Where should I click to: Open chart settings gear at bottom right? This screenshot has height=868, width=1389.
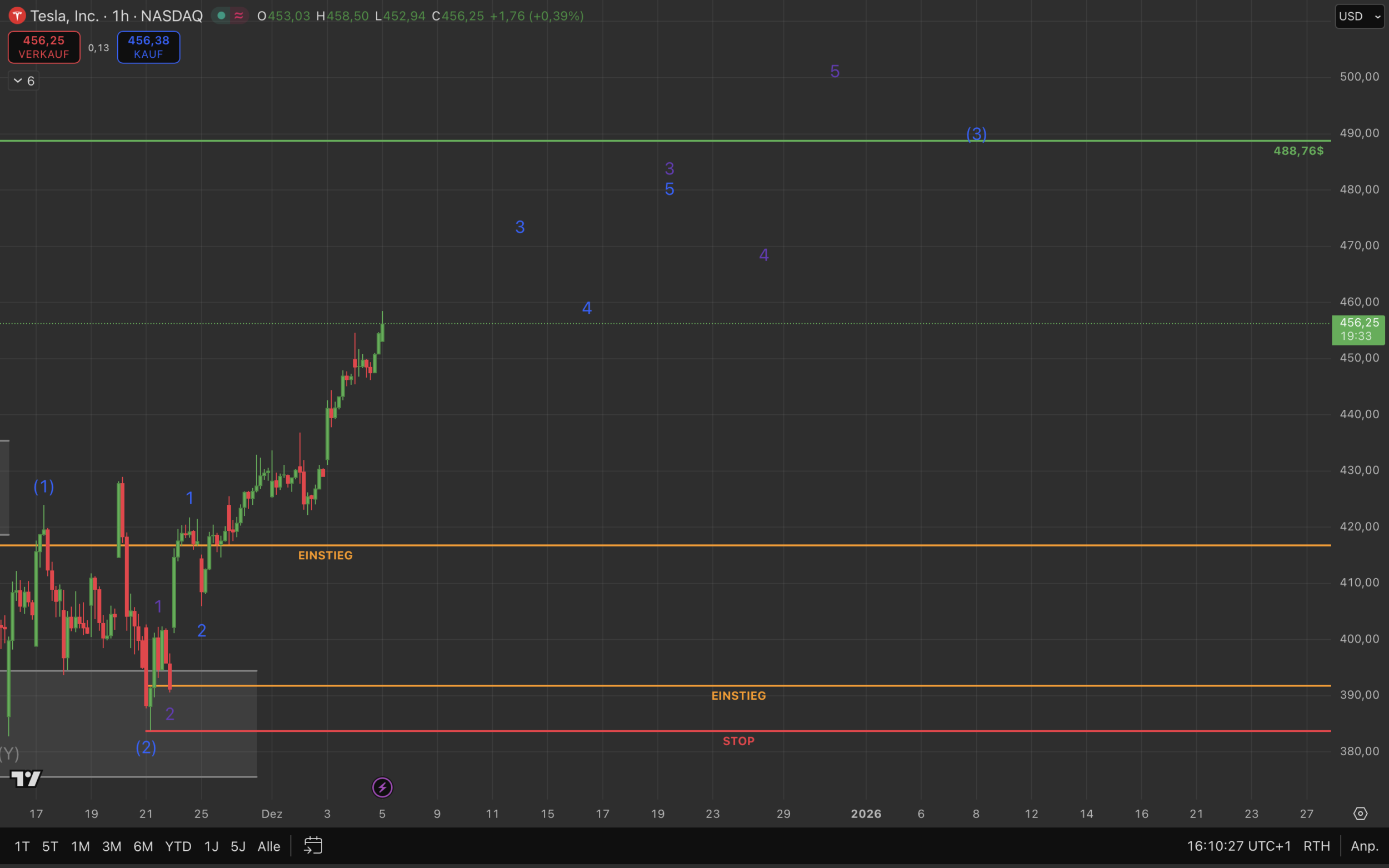[x=1360, y=814]
